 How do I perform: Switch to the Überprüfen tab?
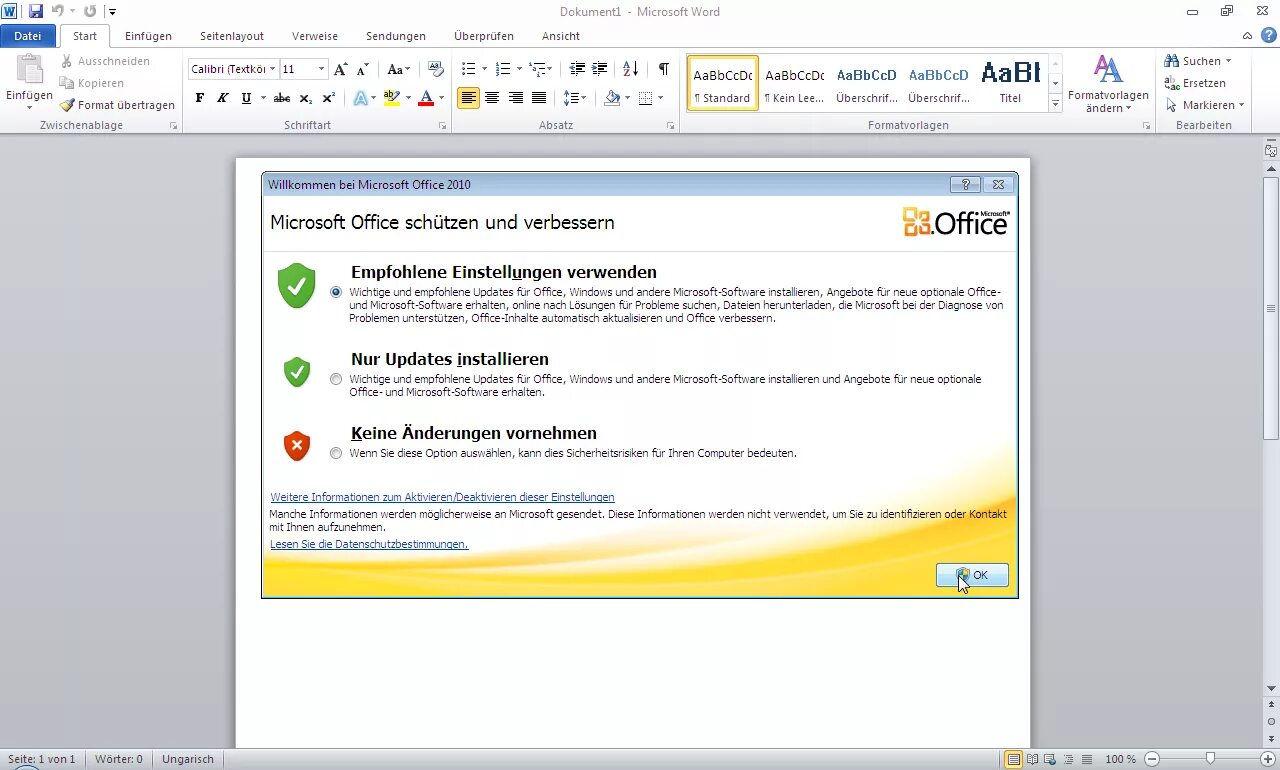484,36
